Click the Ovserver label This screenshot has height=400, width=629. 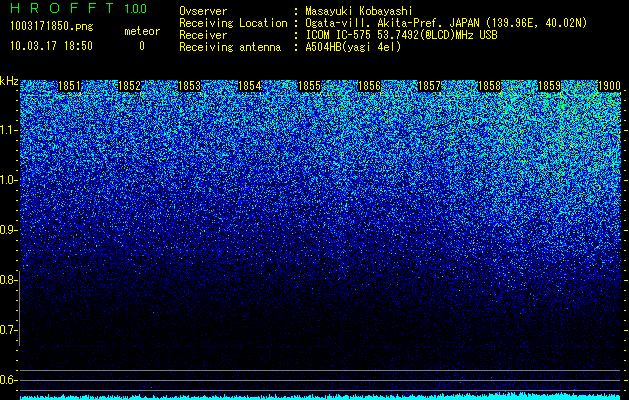click(x=203, y=11)
